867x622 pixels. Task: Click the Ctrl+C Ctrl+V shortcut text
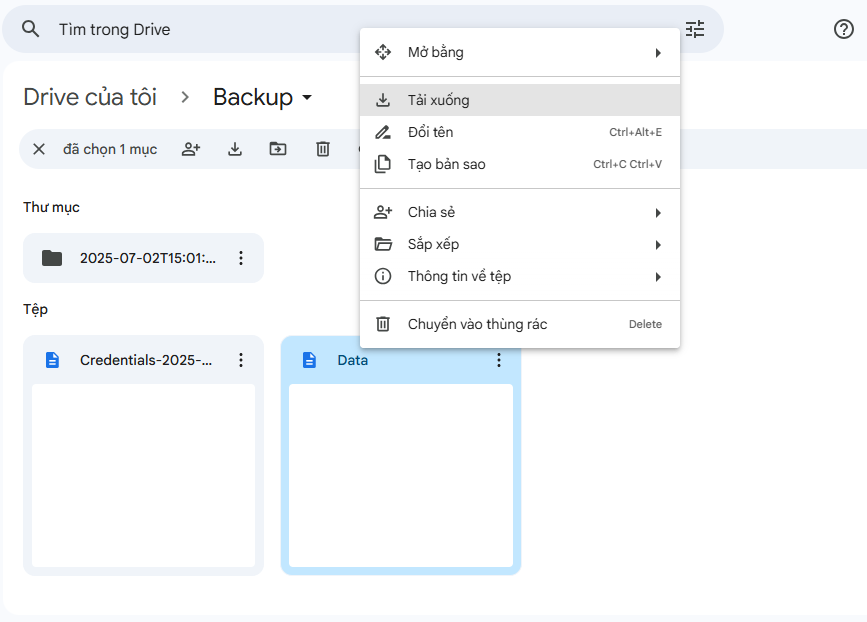(x=628, y=164)
